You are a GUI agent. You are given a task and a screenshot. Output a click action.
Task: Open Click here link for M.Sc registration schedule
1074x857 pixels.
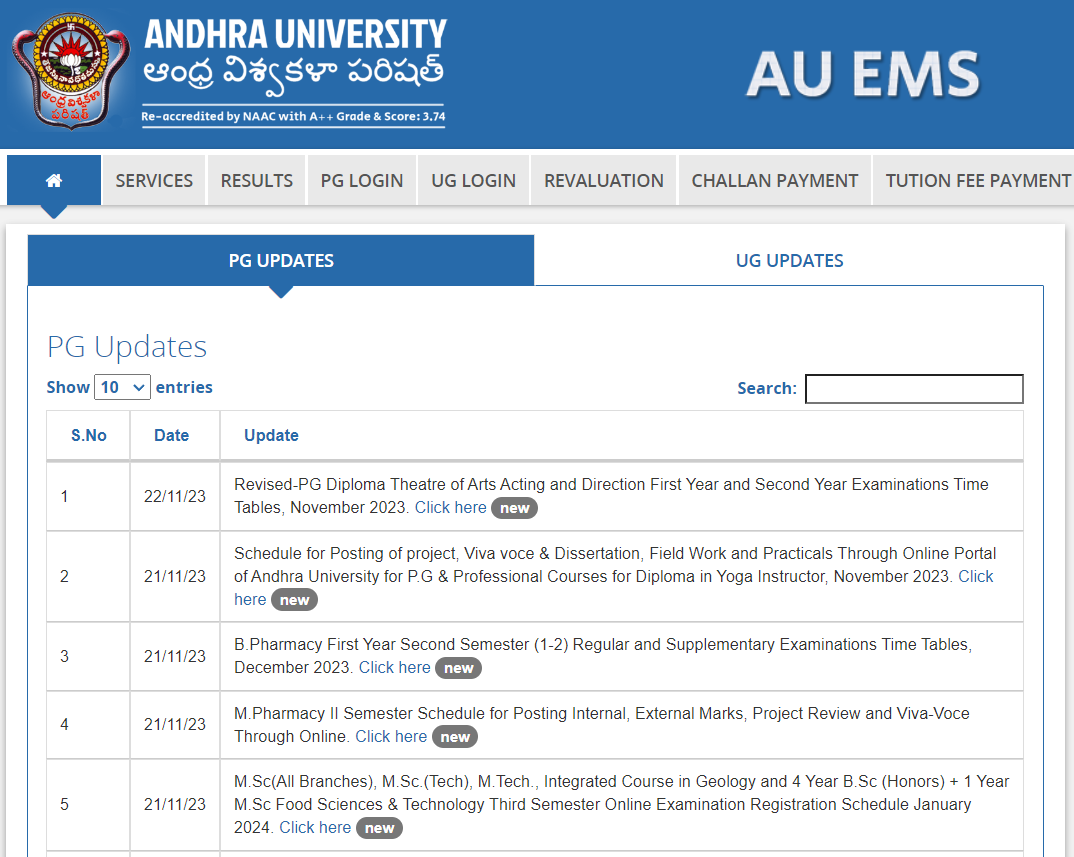(315, 828)
